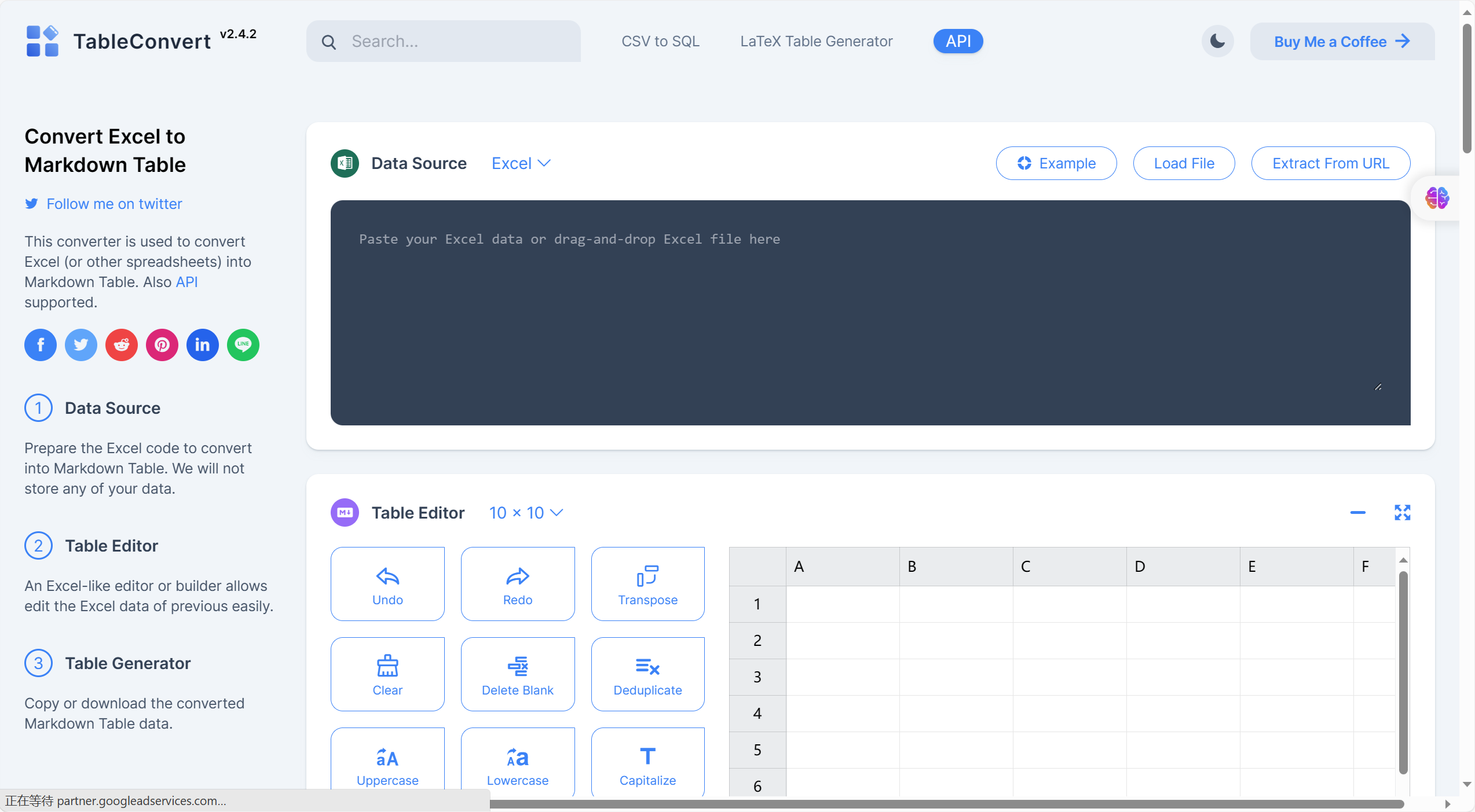1475x812 pixels.
Task: Expand the 10 × 10 table size dropdown
Action: [x=526, y=513]
